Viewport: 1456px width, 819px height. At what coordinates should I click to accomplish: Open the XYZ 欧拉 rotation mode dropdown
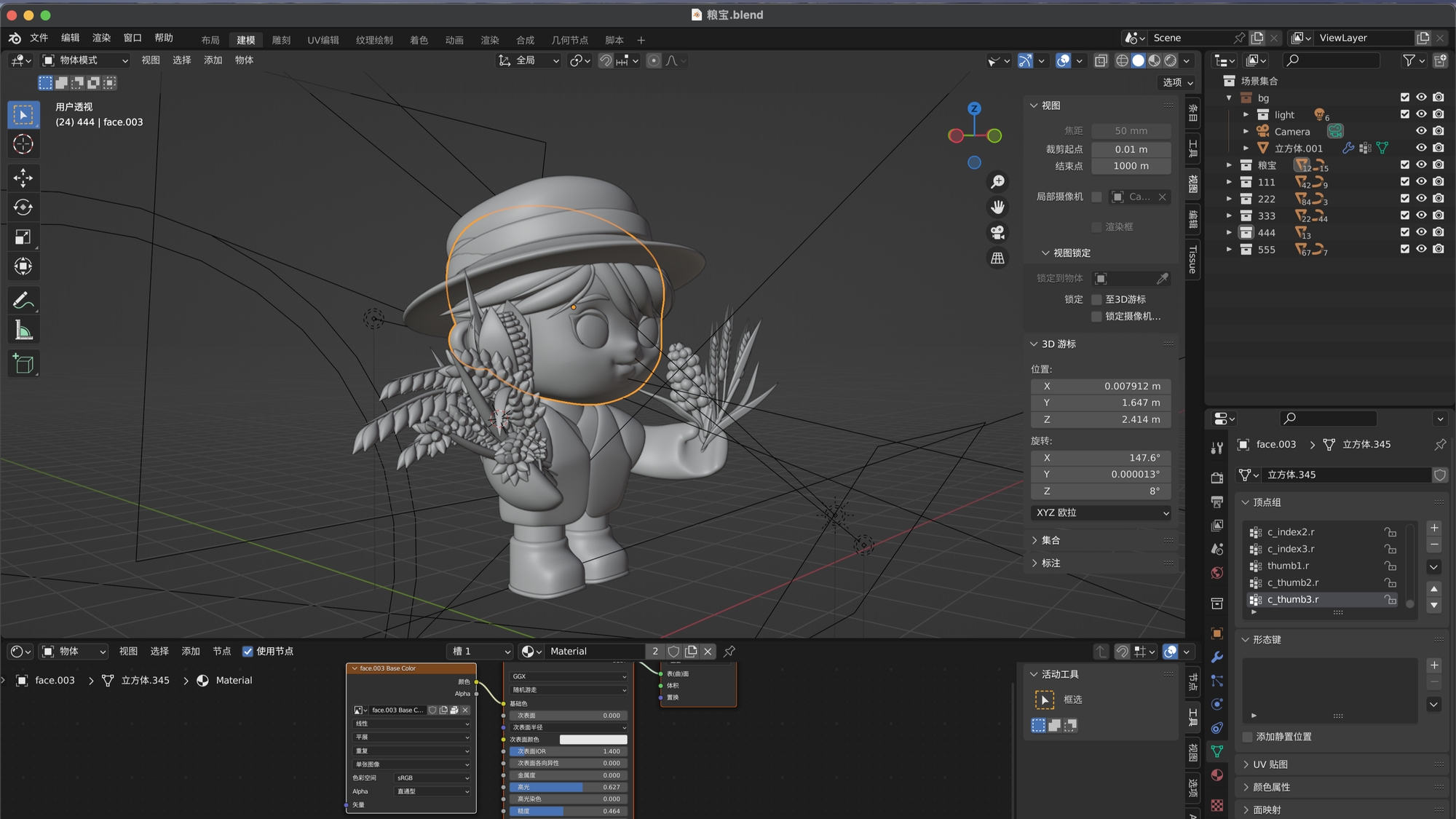coord(1101,513)
